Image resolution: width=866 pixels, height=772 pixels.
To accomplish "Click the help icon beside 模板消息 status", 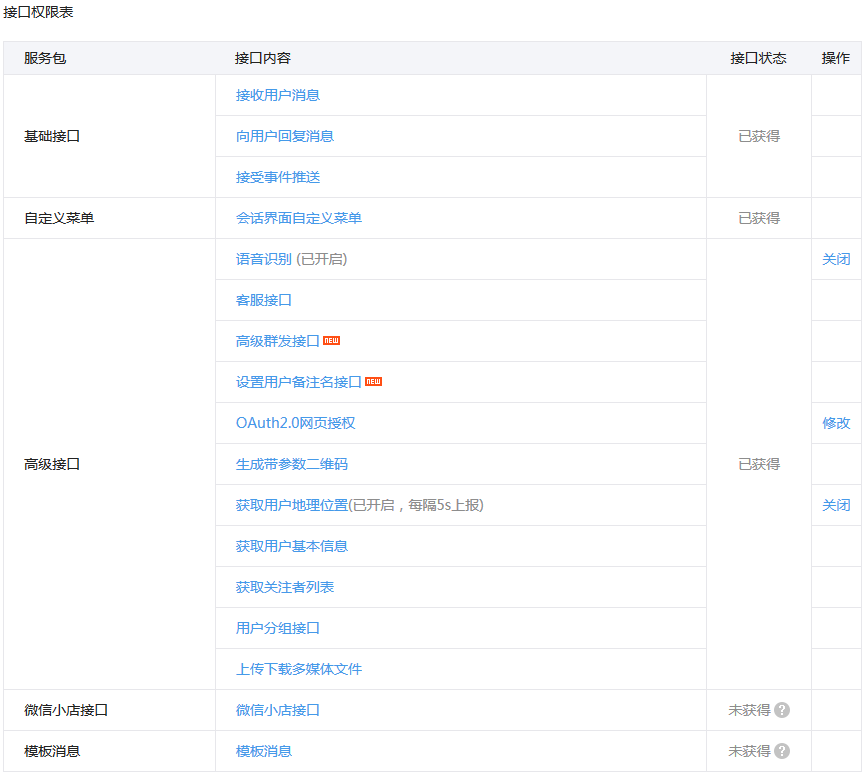I will point(782,751).
